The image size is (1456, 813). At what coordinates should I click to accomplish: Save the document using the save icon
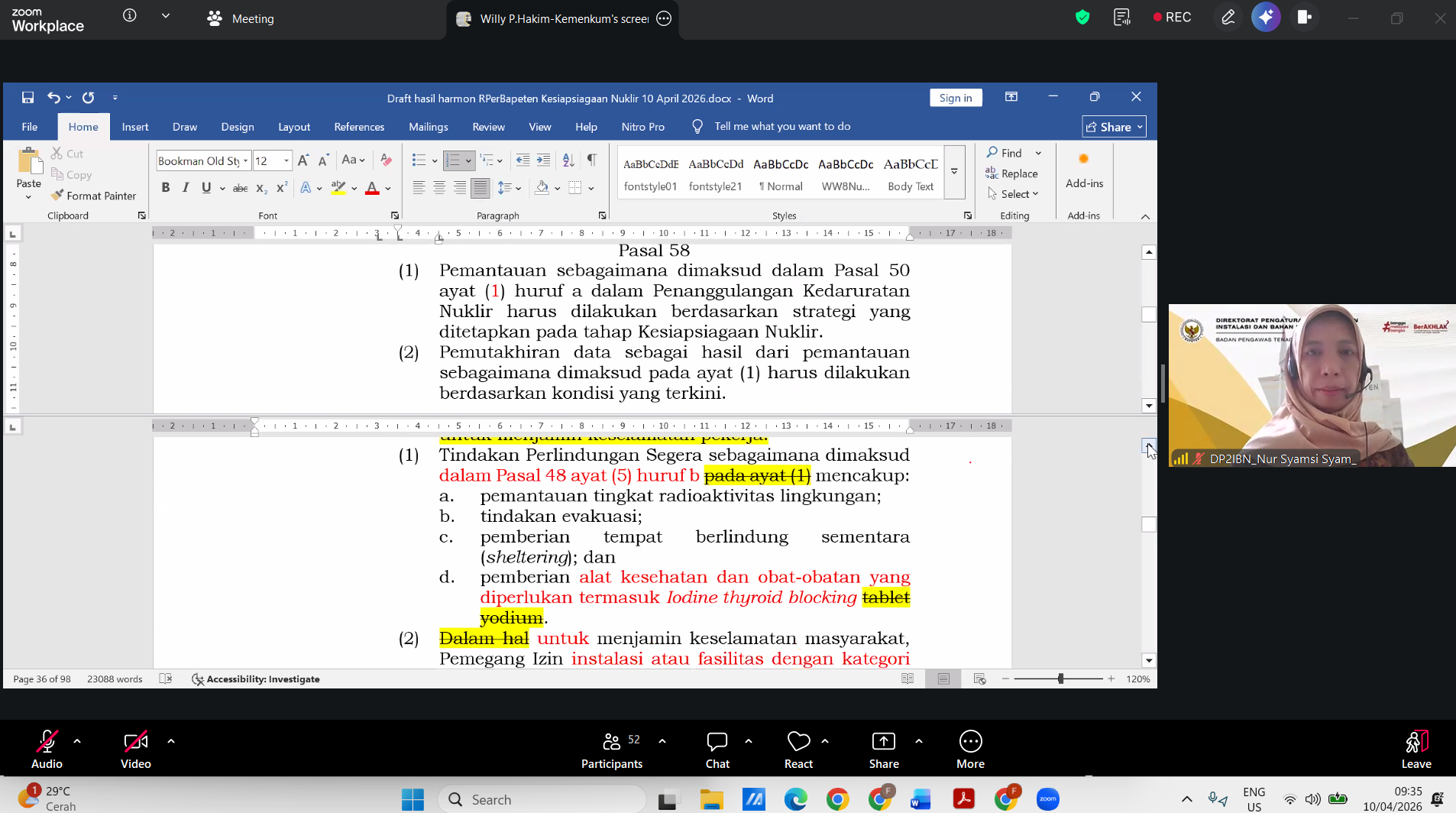click(28, 98)
